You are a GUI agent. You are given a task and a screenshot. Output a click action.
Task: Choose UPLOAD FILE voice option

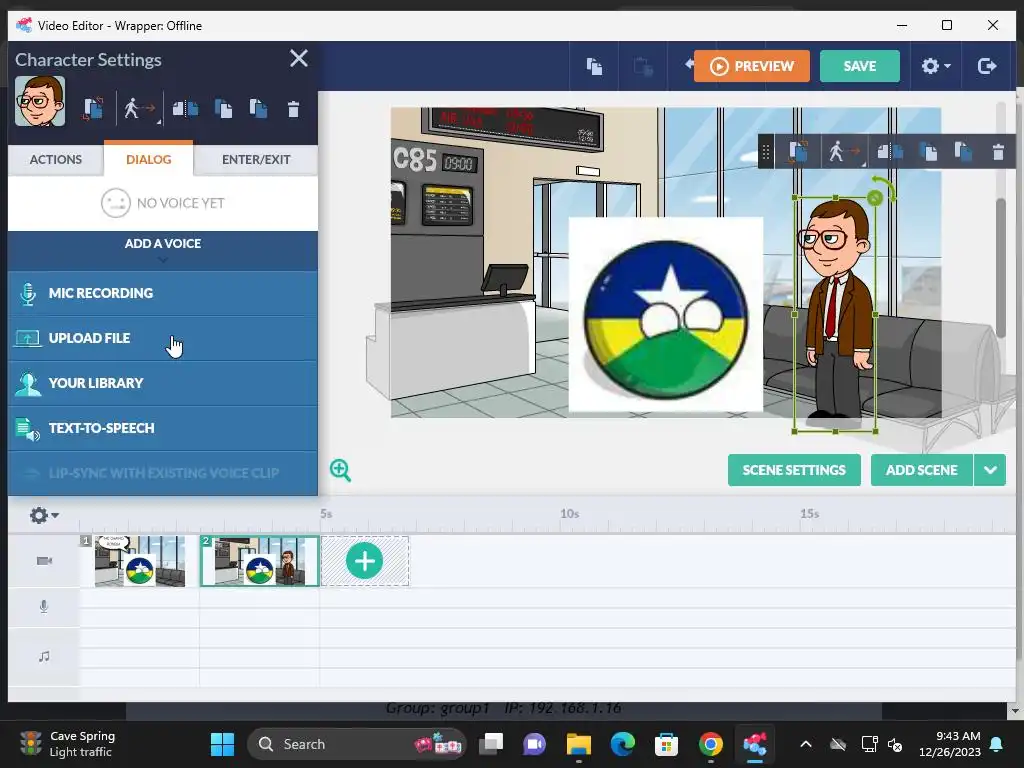tap(163, 338)
